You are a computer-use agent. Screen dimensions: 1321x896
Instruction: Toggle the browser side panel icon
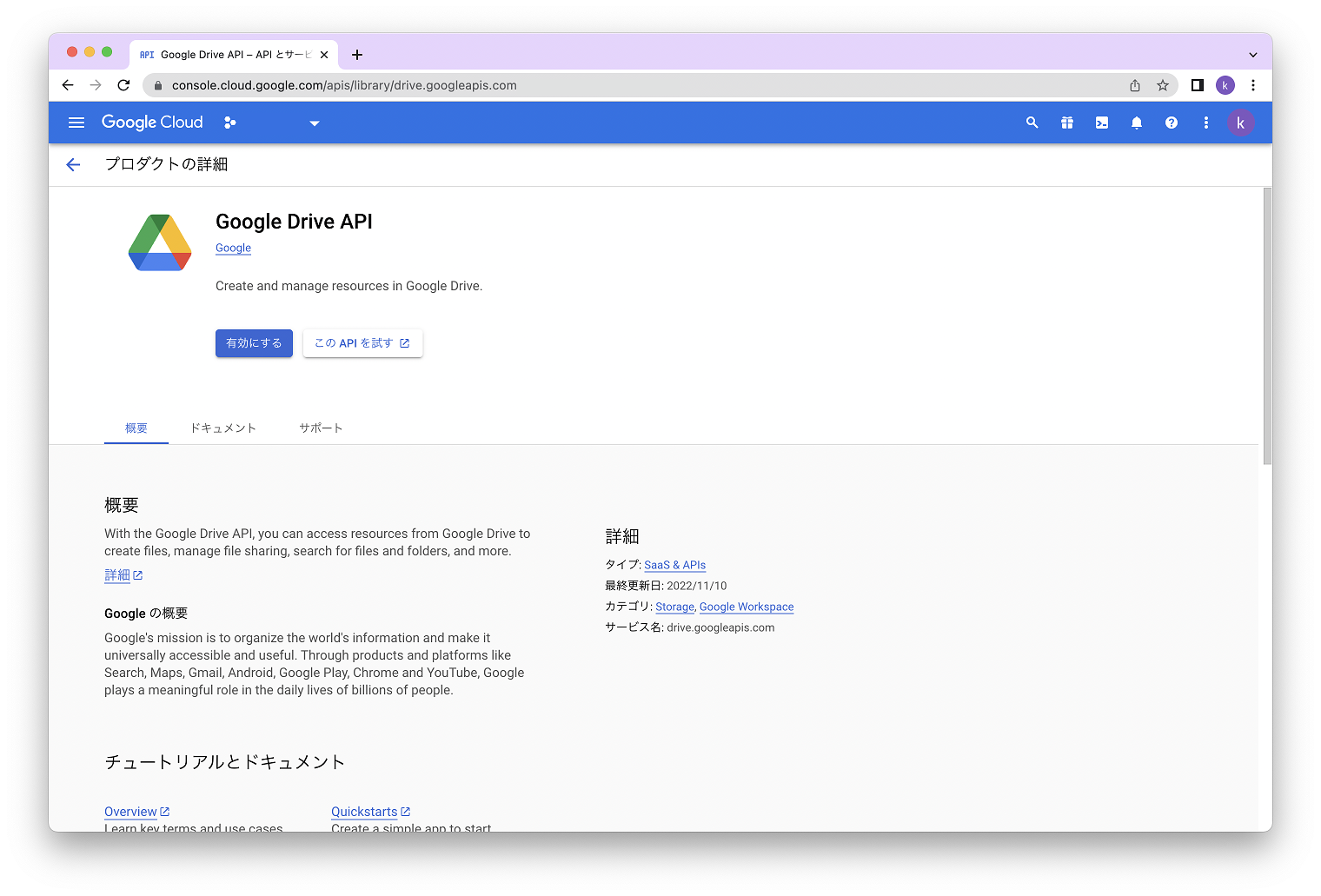click(x=1198, y=85)
